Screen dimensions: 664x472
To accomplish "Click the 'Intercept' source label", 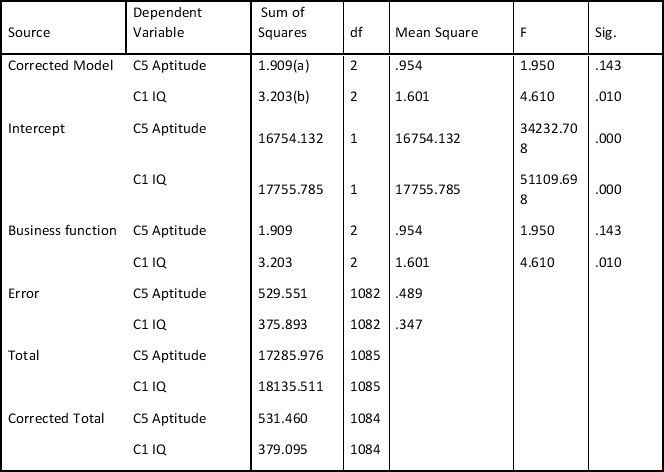I will pyautogui.click(x=36, y=128).
